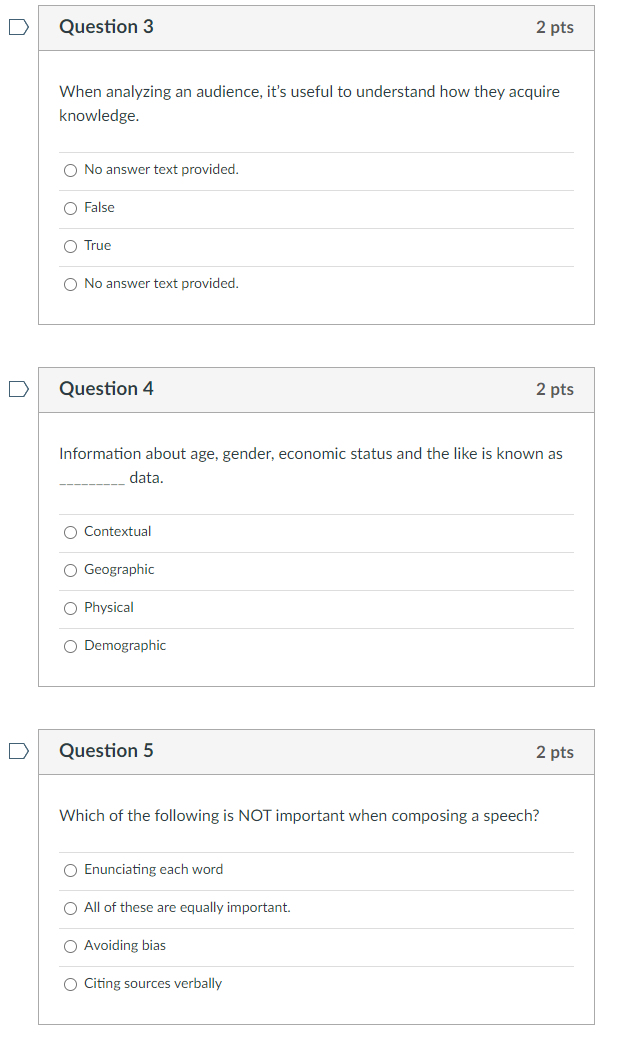This screenshot has height=1042, width=635.
Task: Choose Physical for Question 4
Action: [x=70, y=608]
